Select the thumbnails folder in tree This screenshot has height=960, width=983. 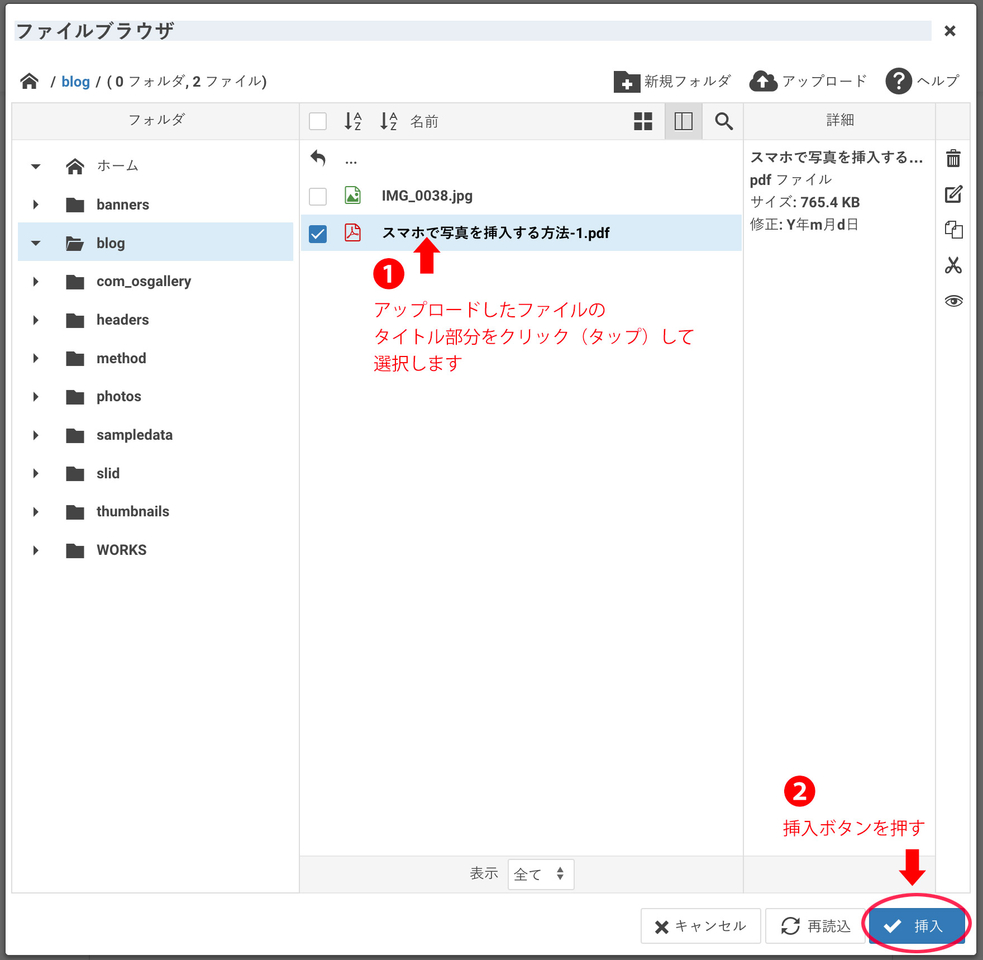132,512
